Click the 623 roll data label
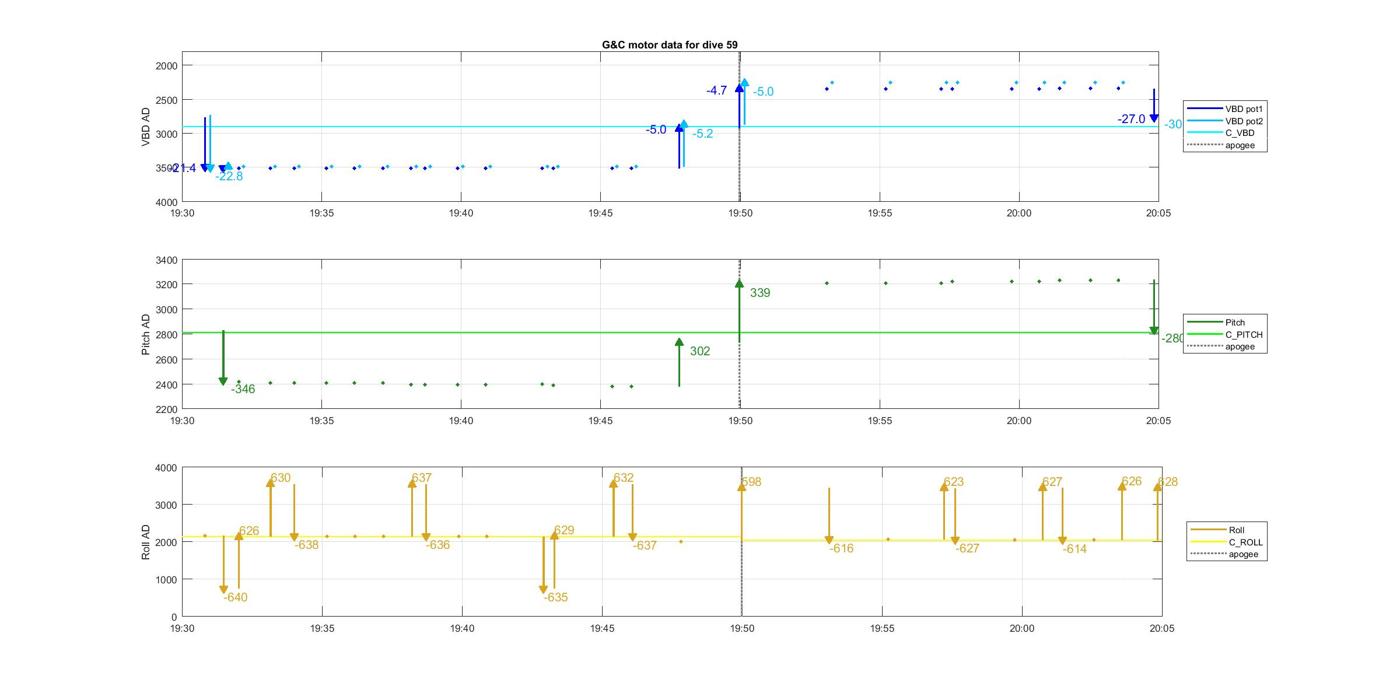The image size is (1400, 693). coord(954,482)
